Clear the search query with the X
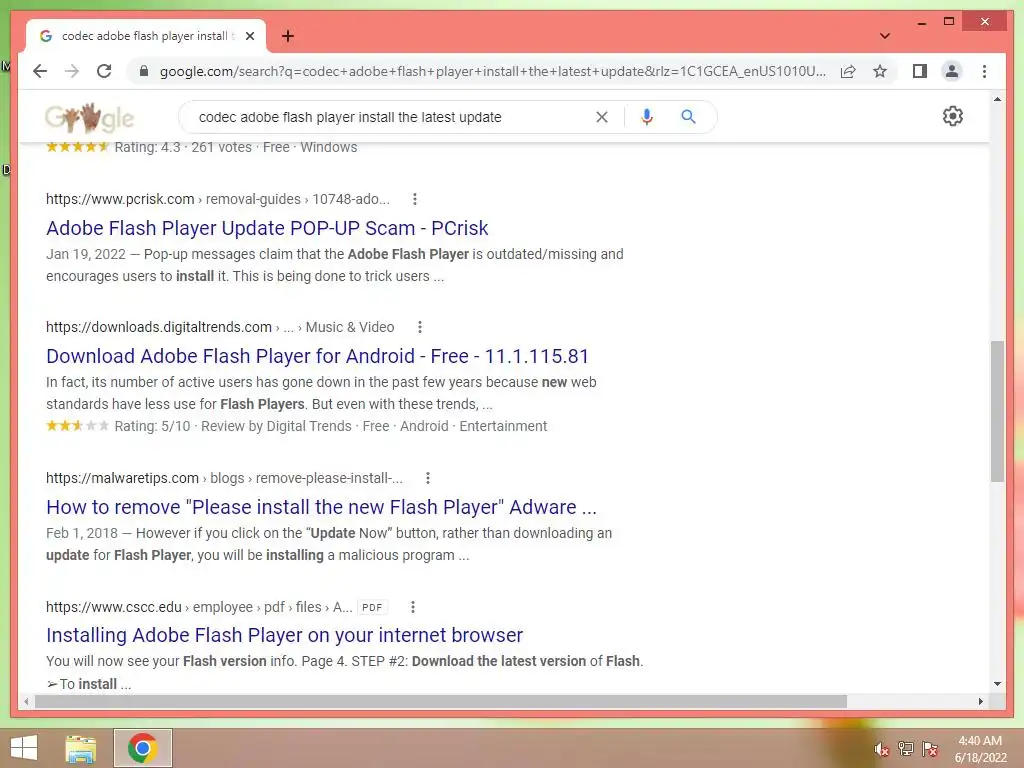Image resolution: width=1024 pixels, height=768 pixels. pyautogui.click(x=601, y=117)
